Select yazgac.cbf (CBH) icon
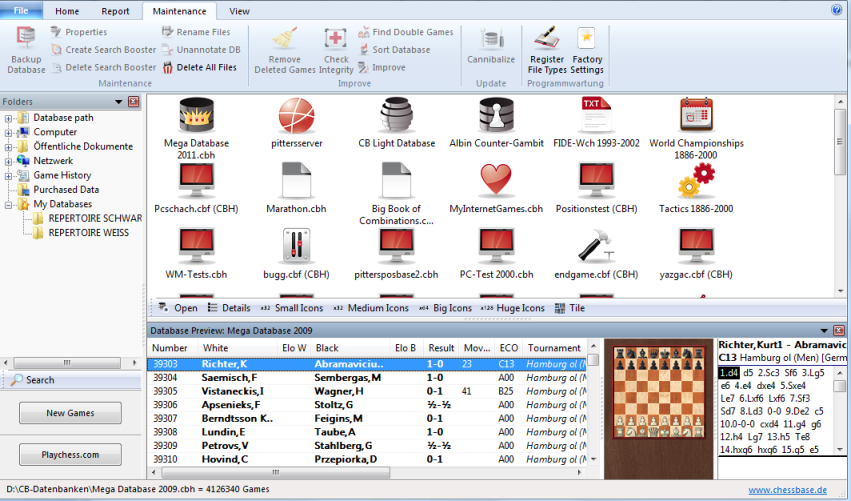 click(x=696, y=246)
